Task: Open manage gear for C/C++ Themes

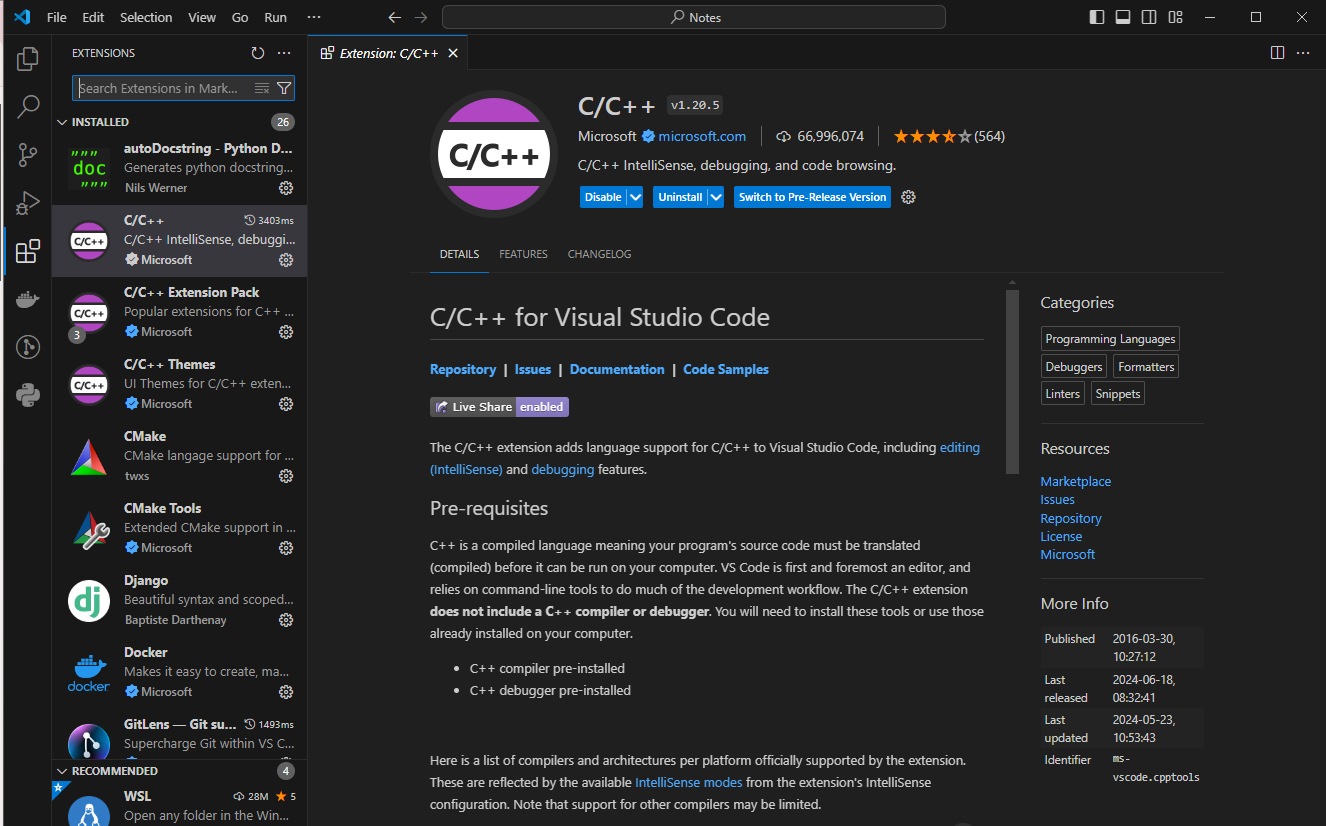Action: tap(286, 404)
